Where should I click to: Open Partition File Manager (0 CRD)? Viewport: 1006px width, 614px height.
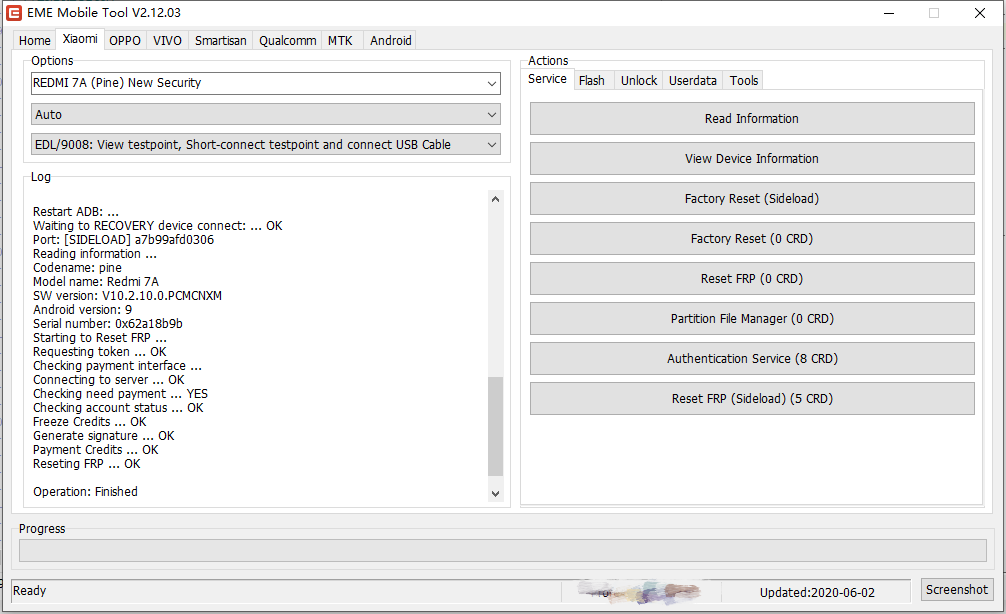[x=752, y=319]
